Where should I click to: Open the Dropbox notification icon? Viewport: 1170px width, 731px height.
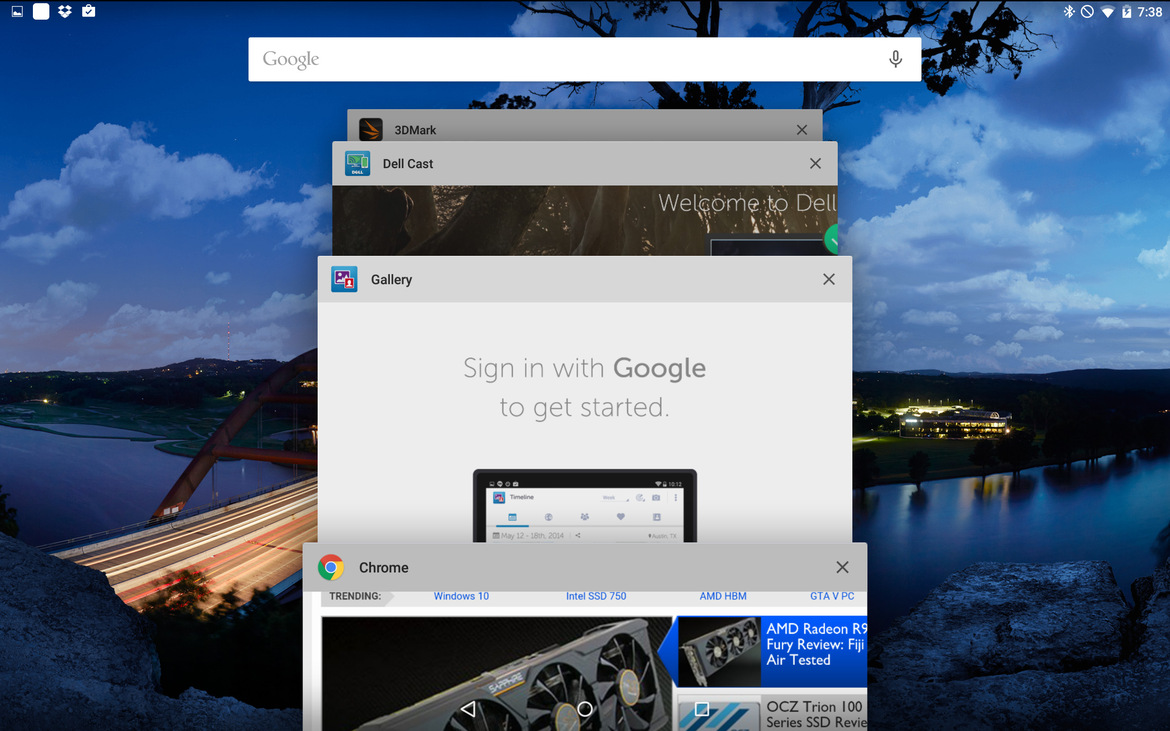coord(65,11)
